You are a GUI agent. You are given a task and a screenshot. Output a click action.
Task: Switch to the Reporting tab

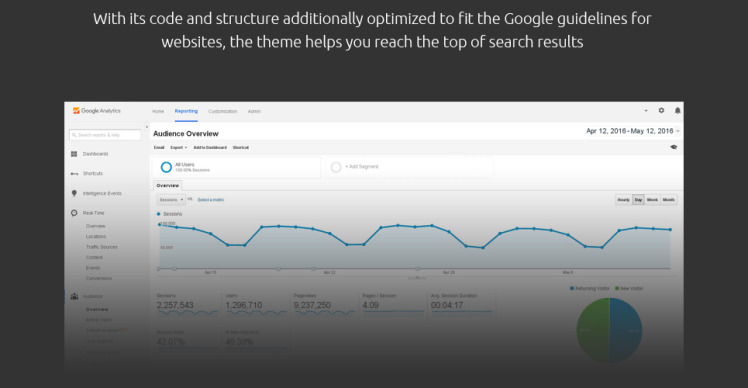186,111
